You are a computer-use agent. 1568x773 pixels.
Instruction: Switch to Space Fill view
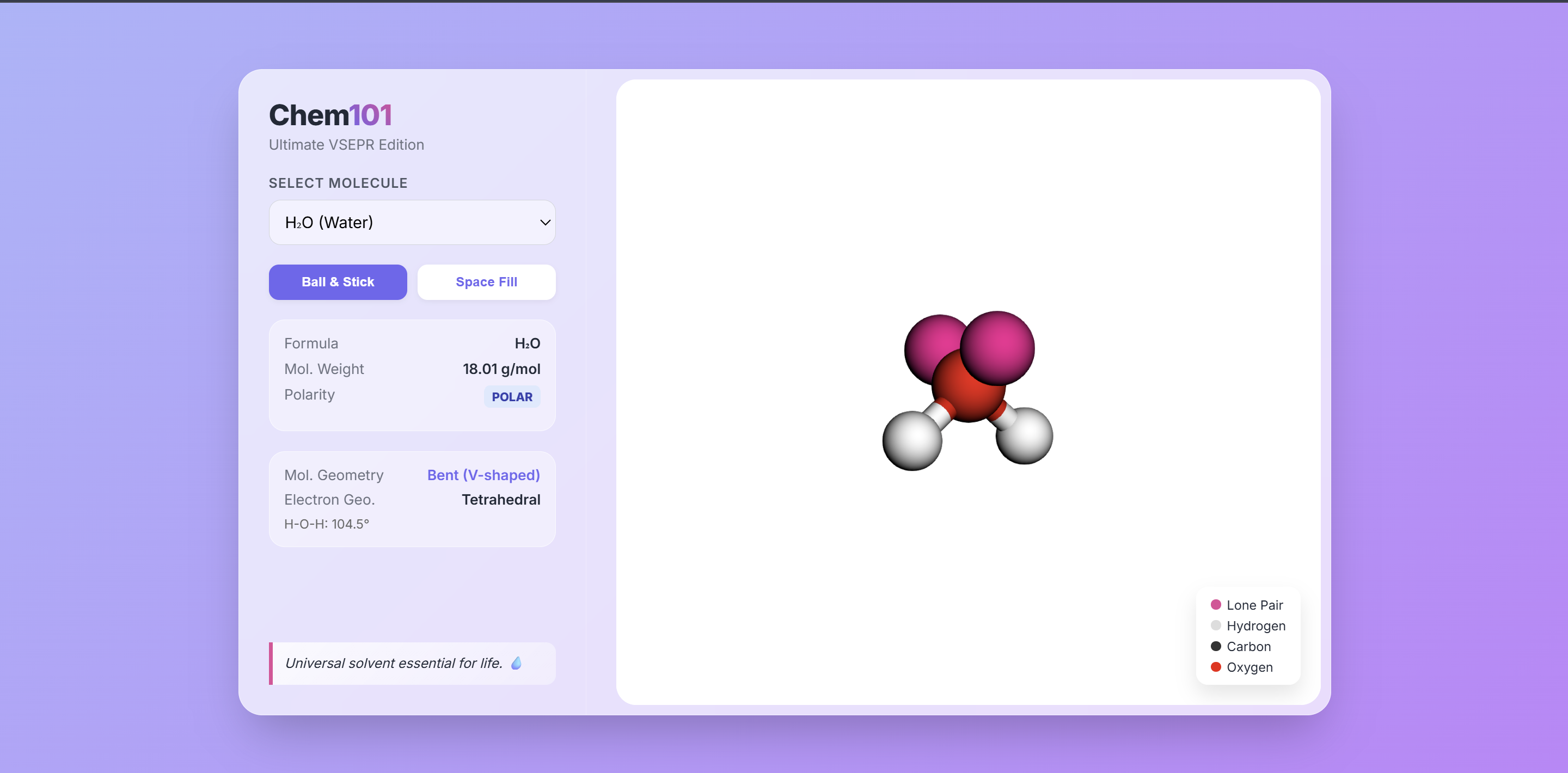tap(486, 282)
